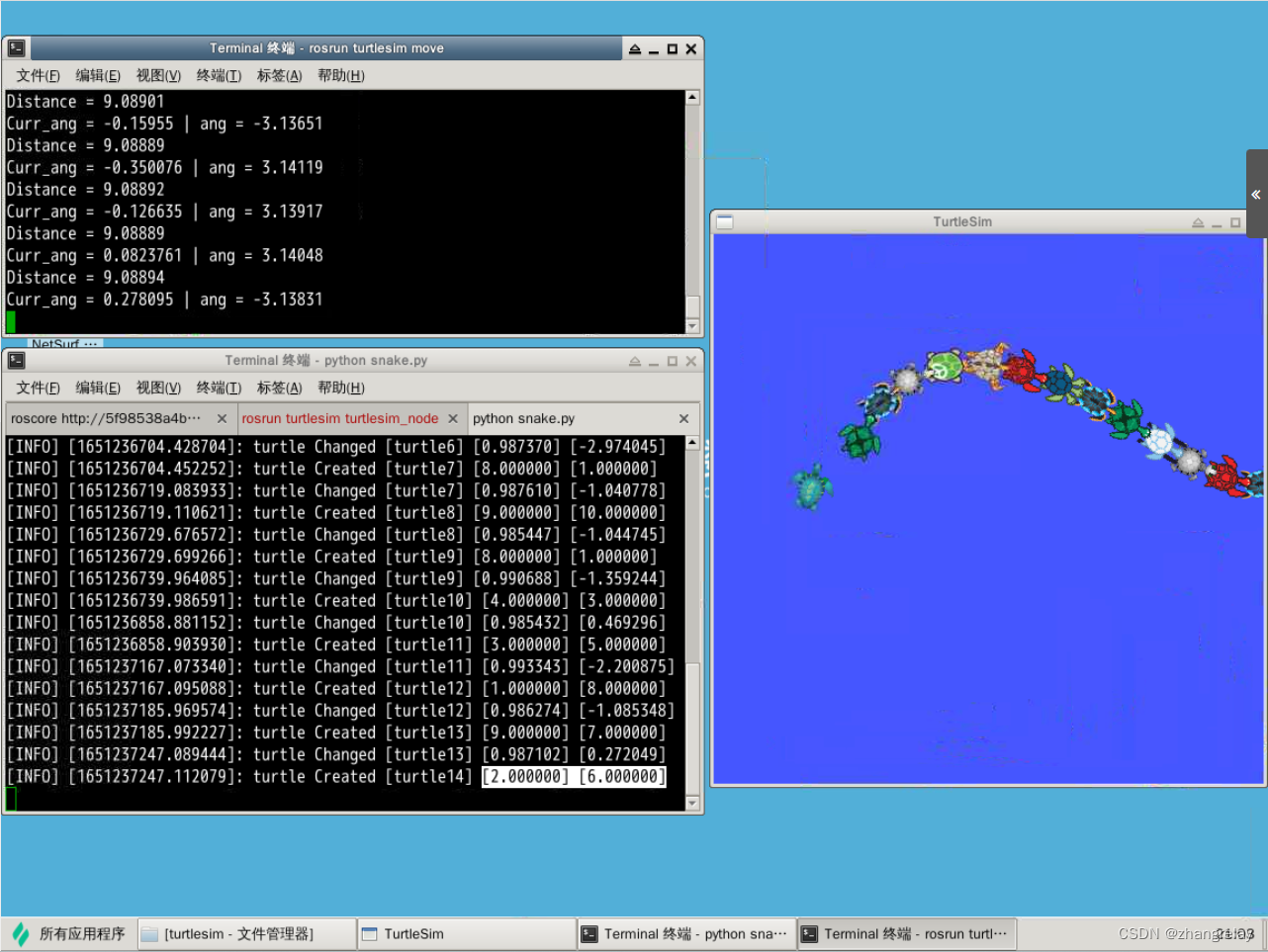This screenshot has width=1268, height=952.
Task: Open 终端(T) menu in python snake.py terminal
Action: pyautogui.click(x=219, y=388)
